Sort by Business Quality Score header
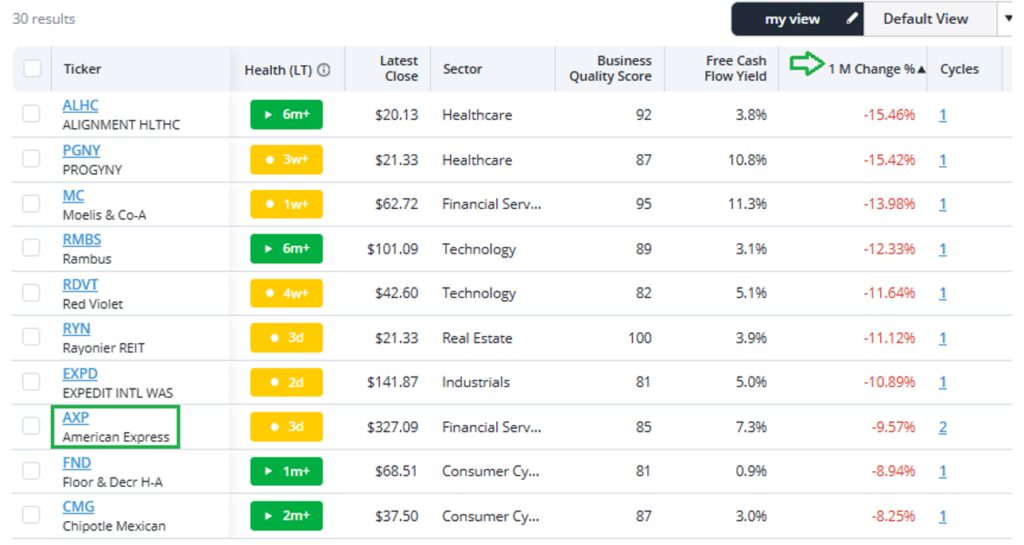 [610, 69]
